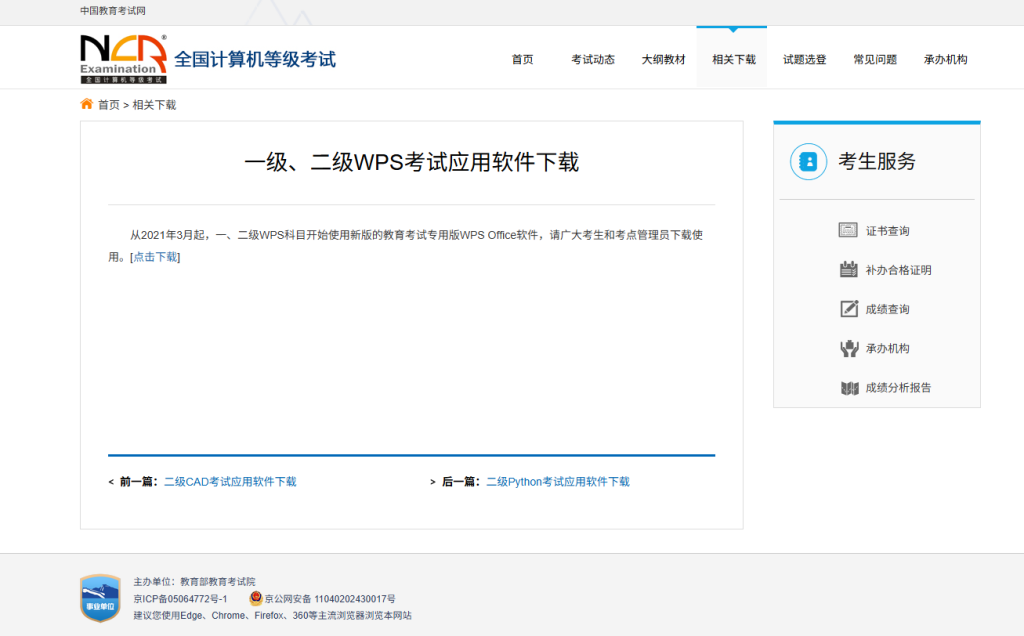Switch to the 首页 navigation tab

pos(522,58)
